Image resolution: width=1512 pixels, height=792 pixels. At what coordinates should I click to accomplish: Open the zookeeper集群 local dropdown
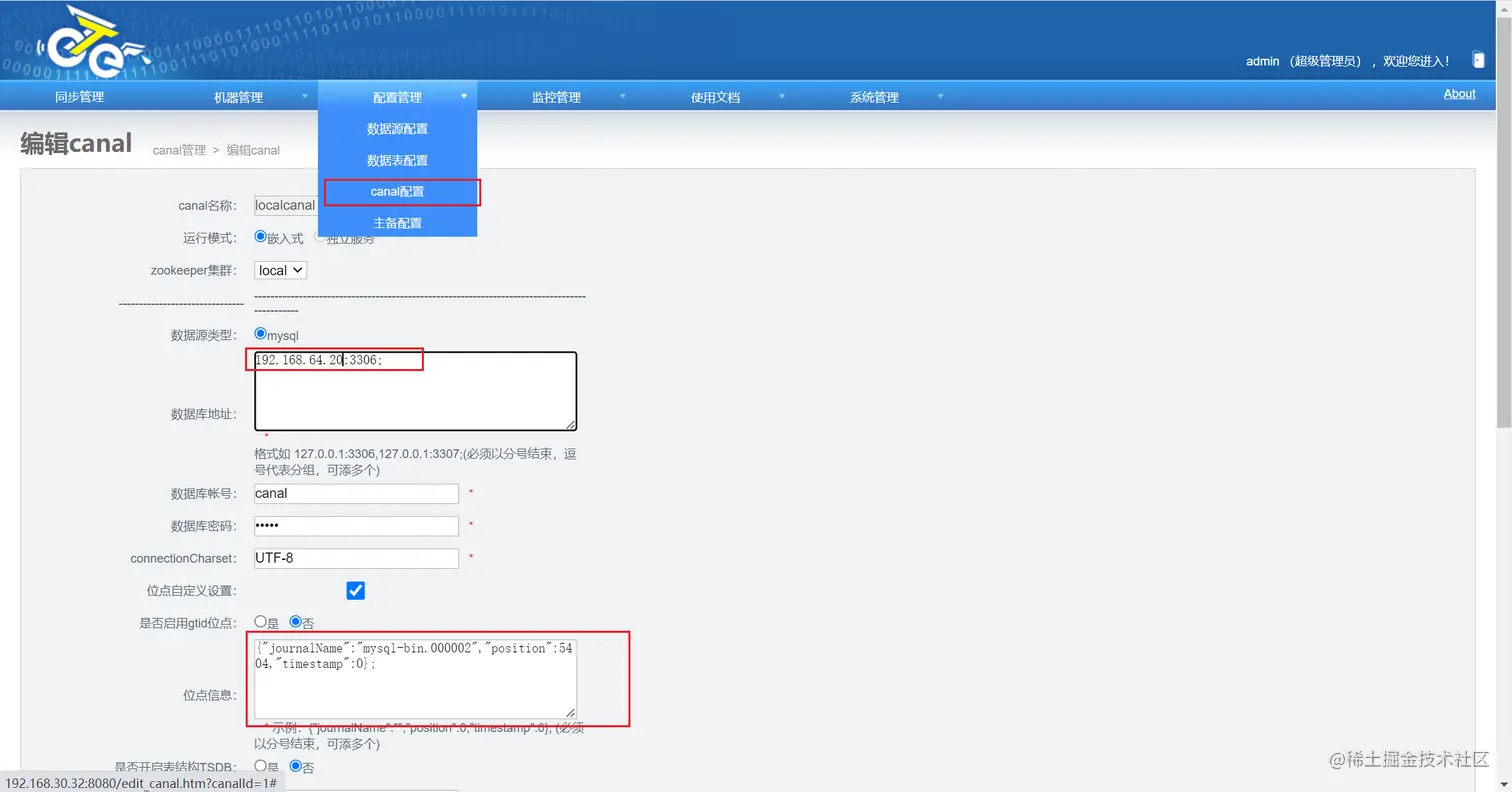pos(280,270)
